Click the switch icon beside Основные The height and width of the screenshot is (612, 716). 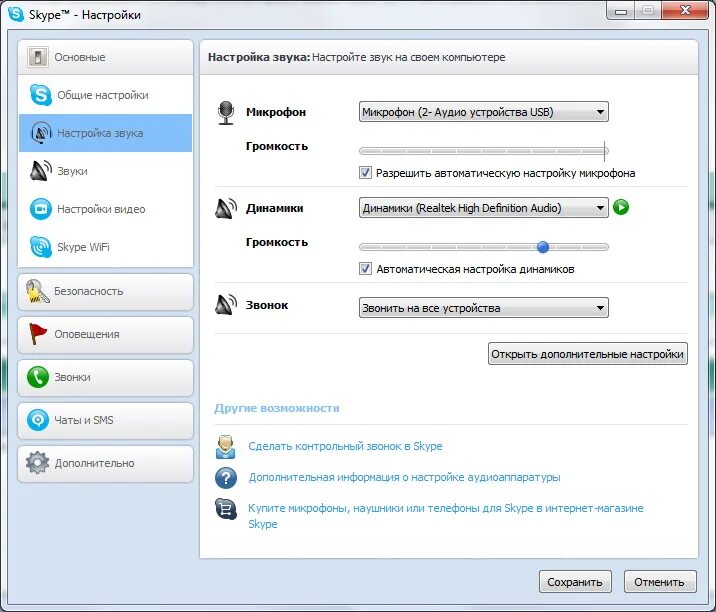coord(37,57)
